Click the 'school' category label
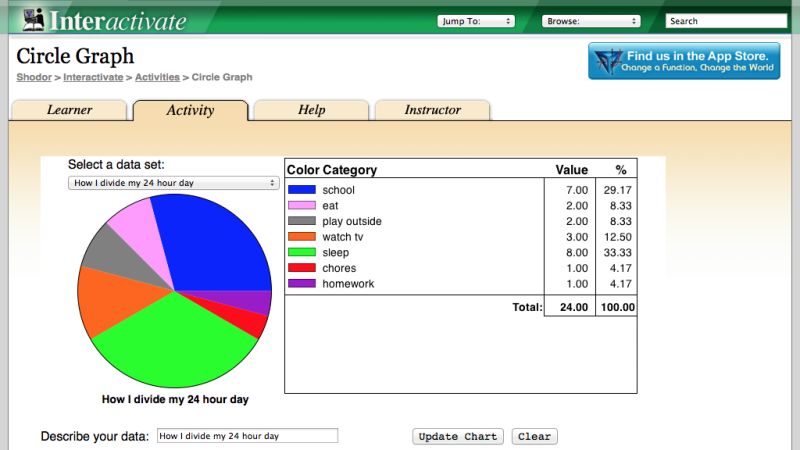The image size is (800, 450). tap(338, 190)
